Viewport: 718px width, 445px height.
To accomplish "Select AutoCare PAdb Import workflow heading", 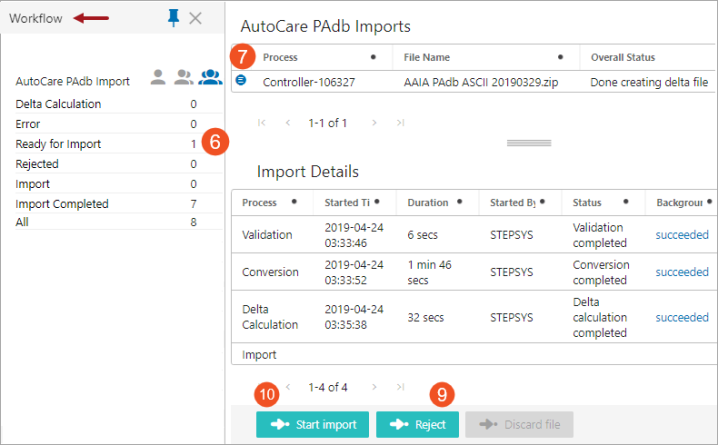I will tap(72, 81).
